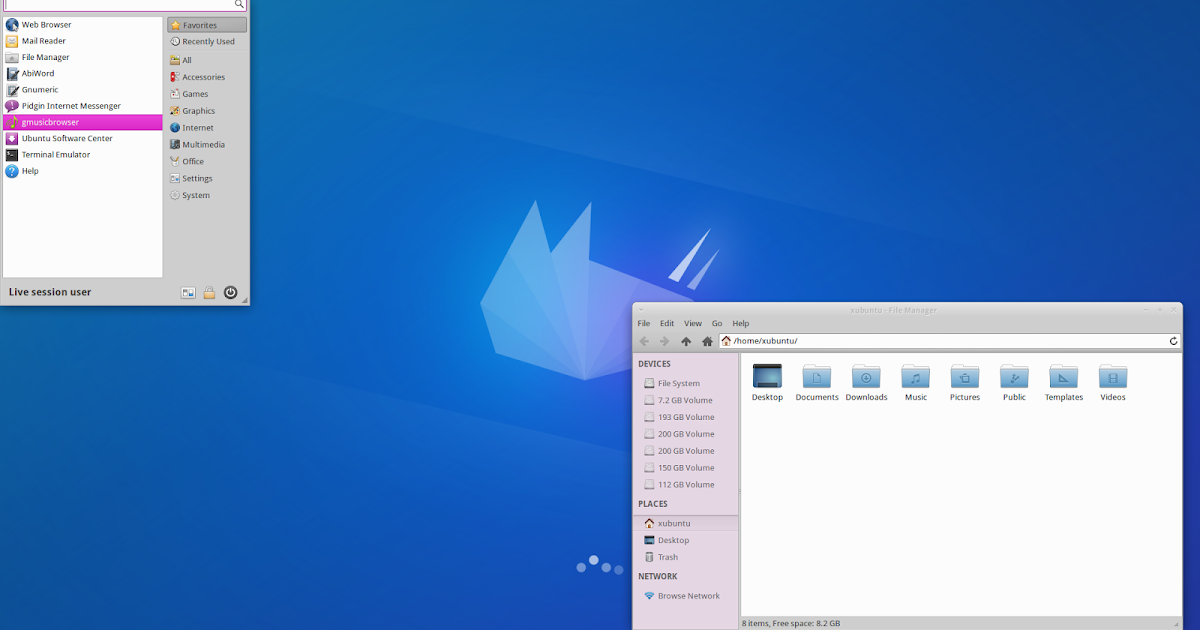The height and width of the screenshot is (630, 1200).
Task: Click Browse Network in the sidebar
Action: [687, 595]
